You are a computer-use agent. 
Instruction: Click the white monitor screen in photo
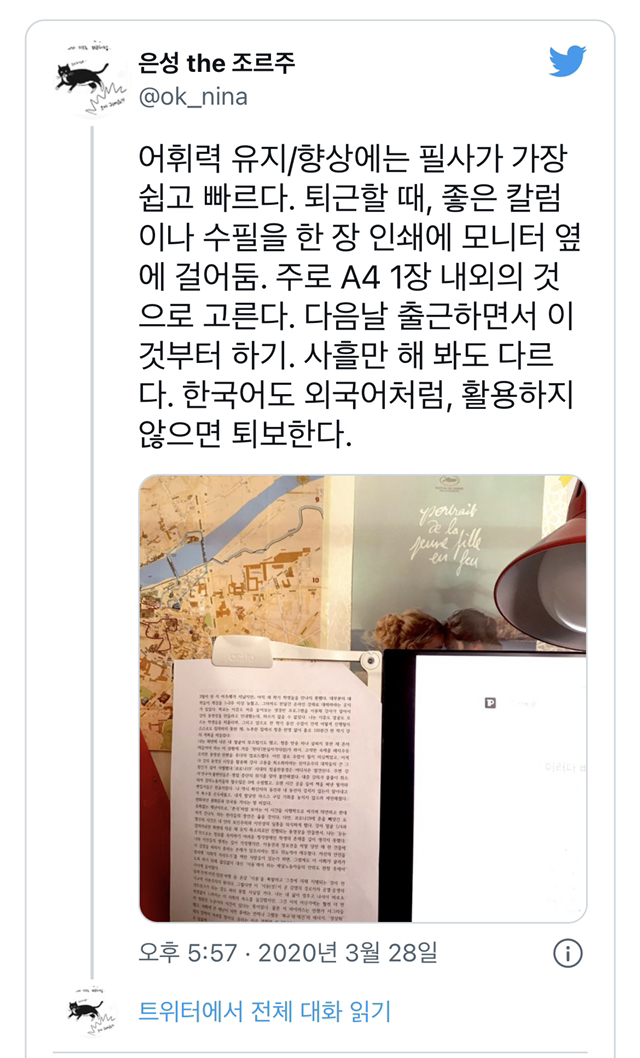499,788
